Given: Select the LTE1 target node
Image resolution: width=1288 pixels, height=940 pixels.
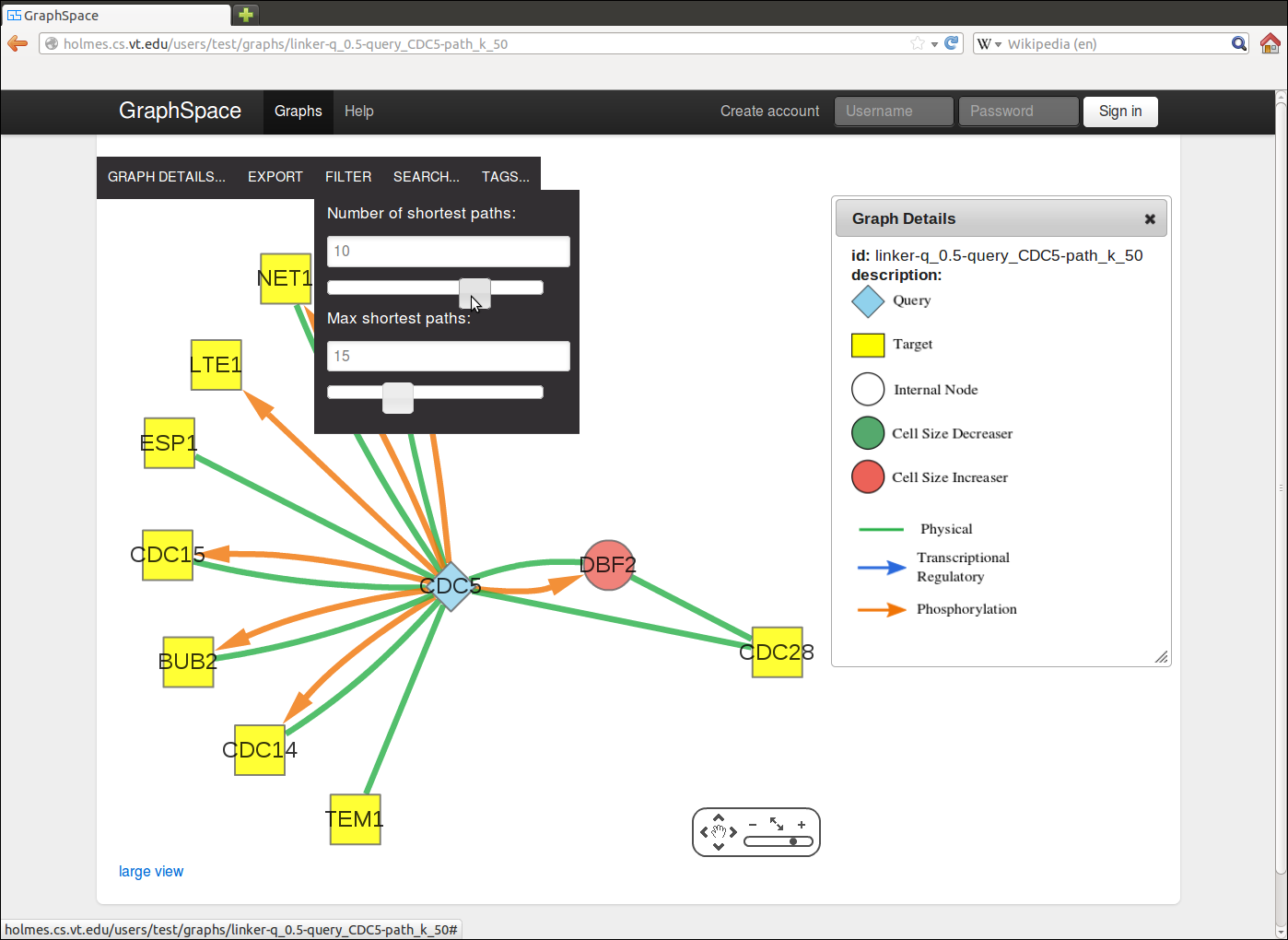Looking at the screenshot, I should (216, 365).
